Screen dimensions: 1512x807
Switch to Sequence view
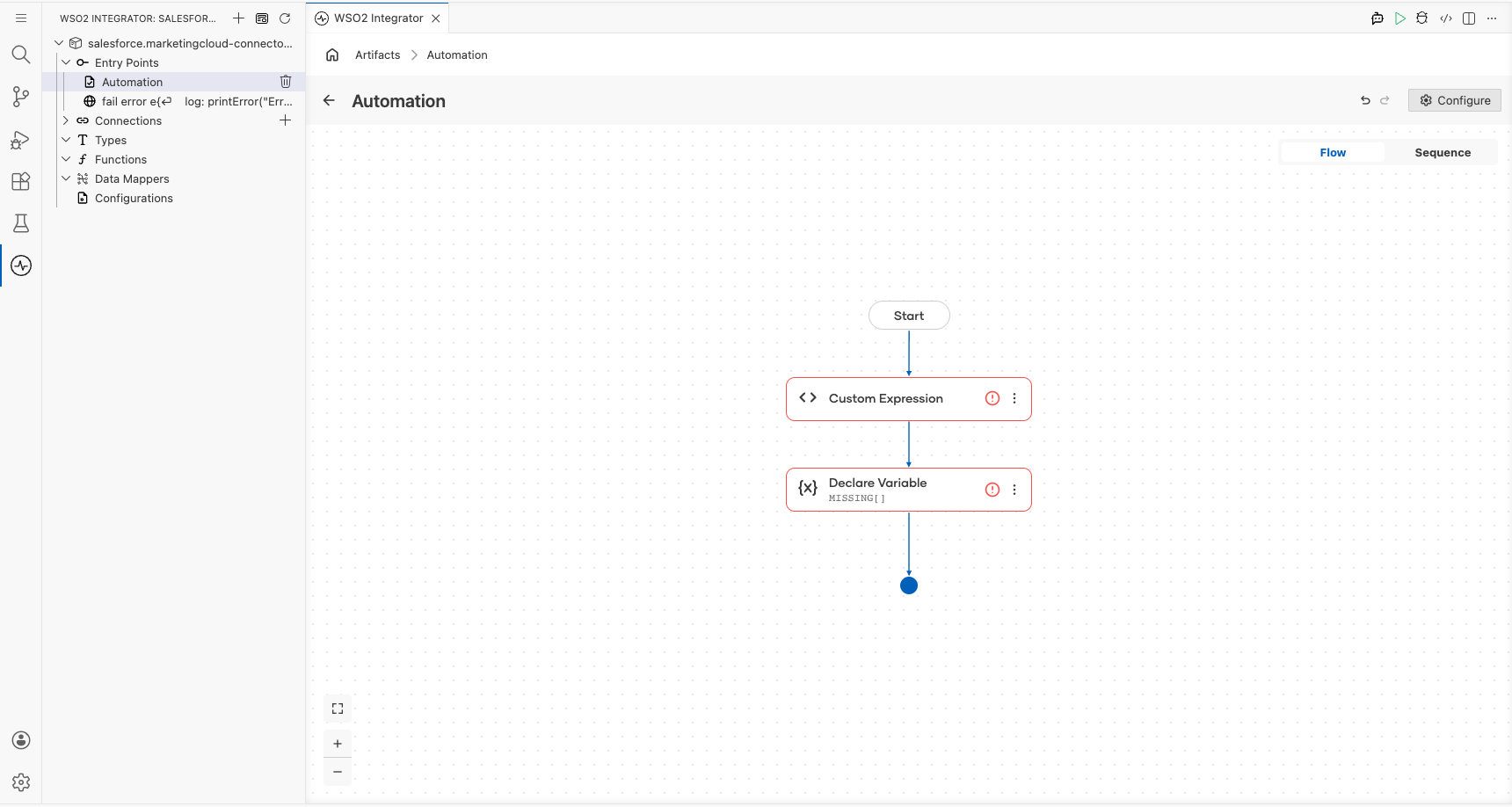(1443, 152)
